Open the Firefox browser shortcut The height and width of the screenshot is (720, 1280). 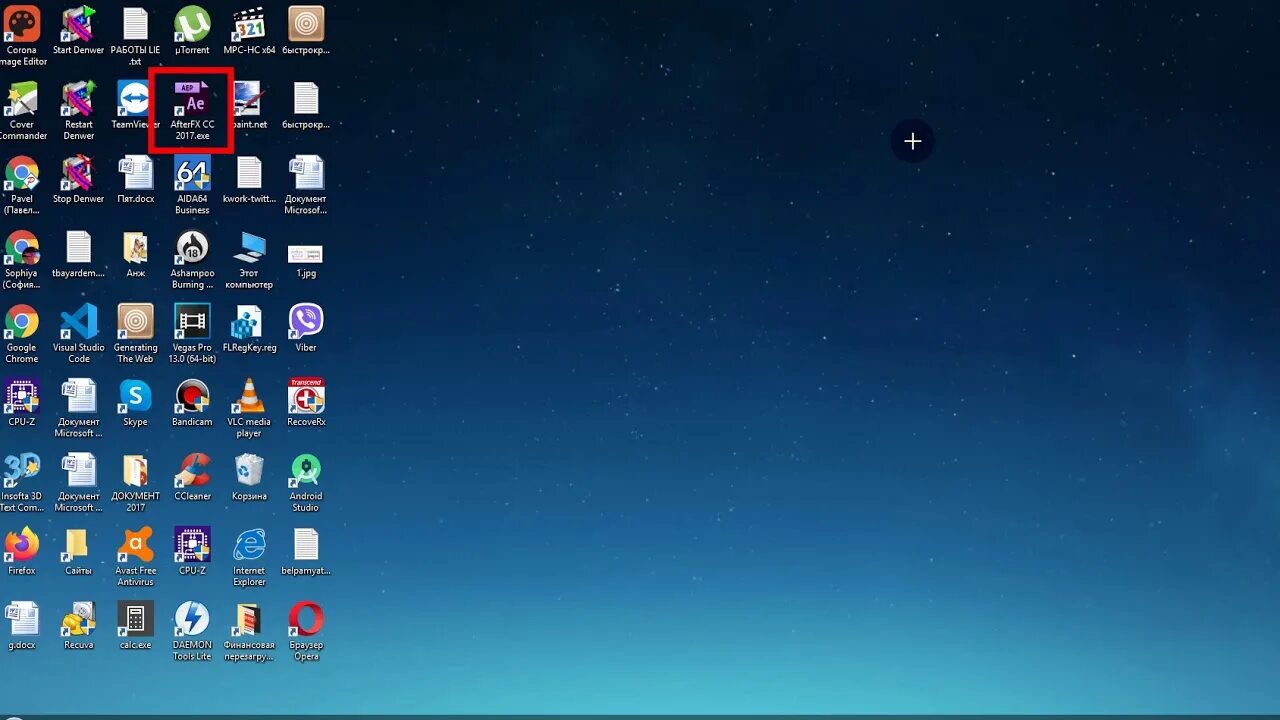click(x=22, y=552)
